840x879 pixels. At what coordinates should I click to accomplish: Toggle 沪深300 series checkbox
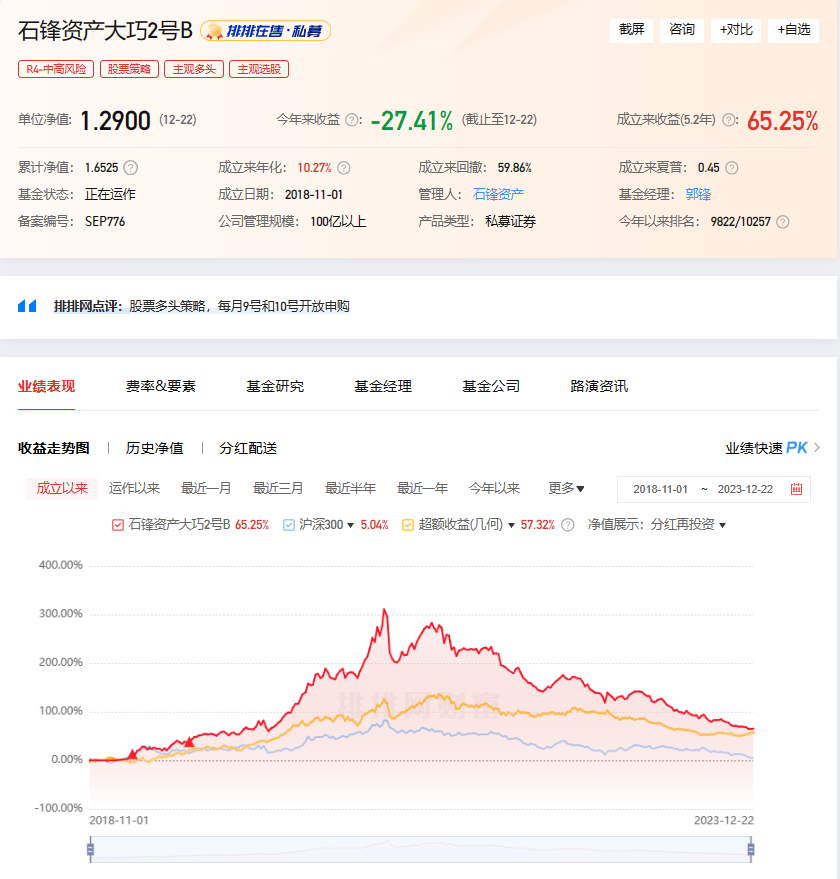289,525
